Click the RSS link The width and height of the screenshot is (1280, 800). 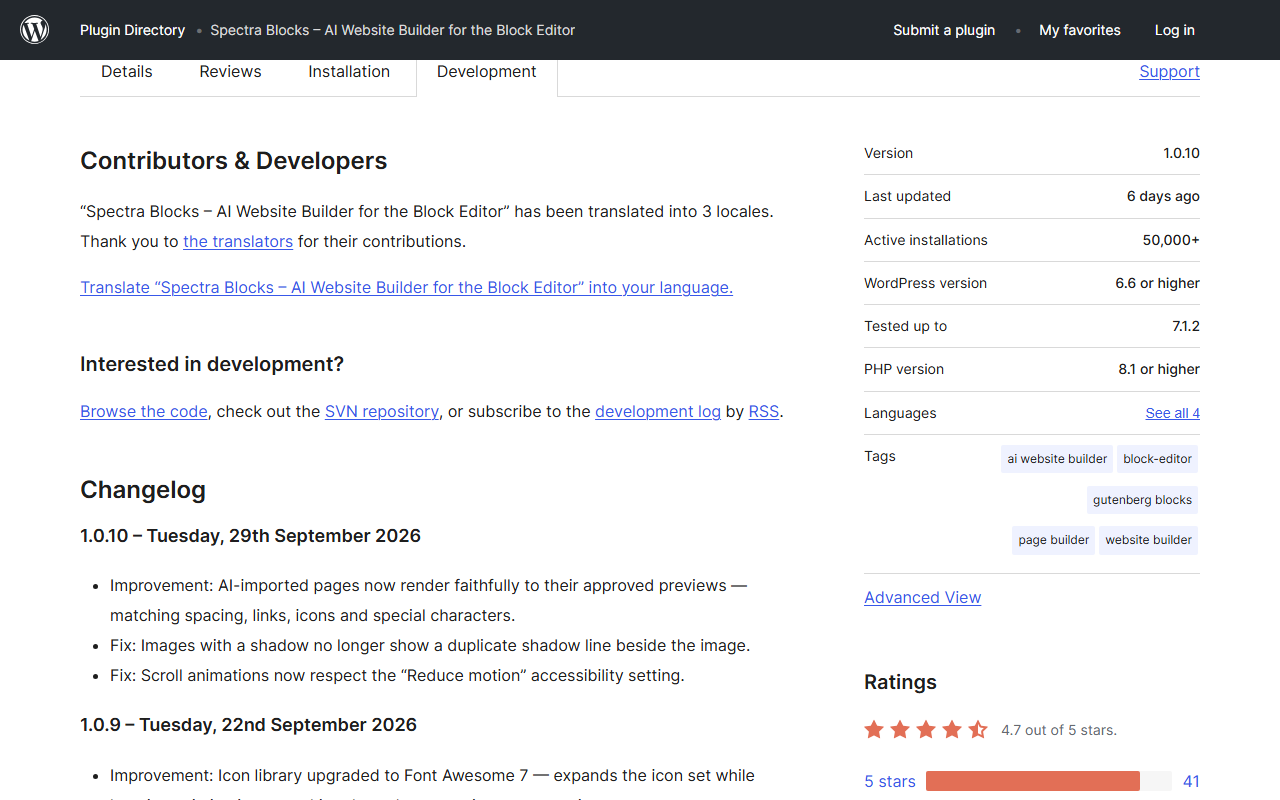764,411
